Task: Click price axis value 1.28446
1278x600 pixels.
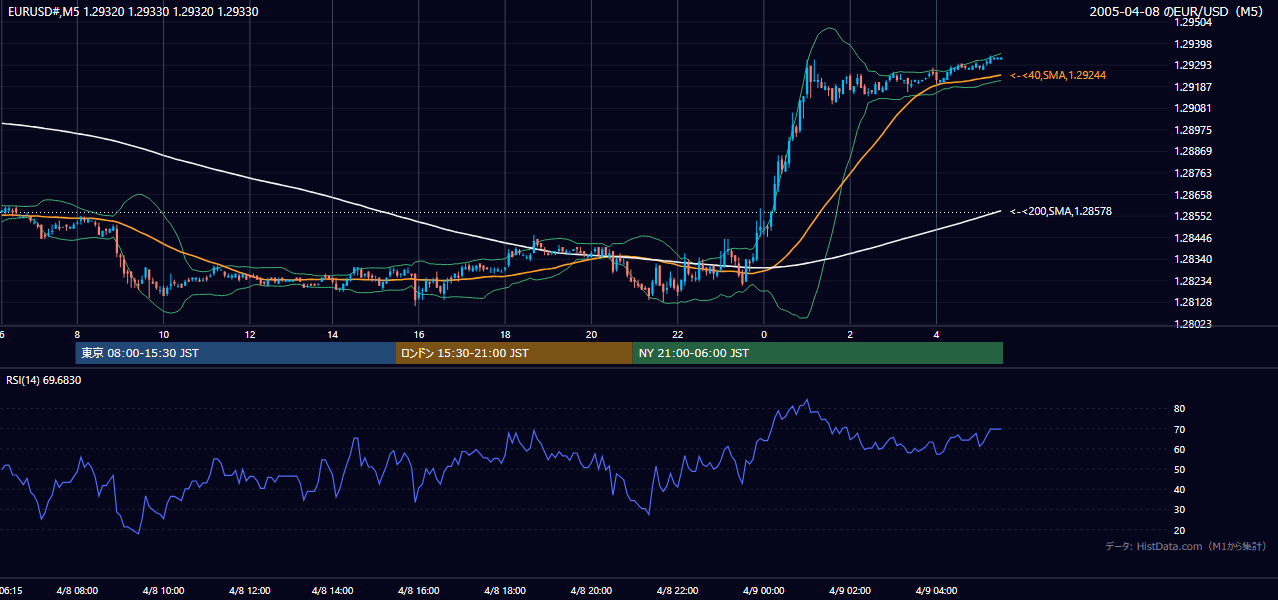Action: [x=1192, y=238]
